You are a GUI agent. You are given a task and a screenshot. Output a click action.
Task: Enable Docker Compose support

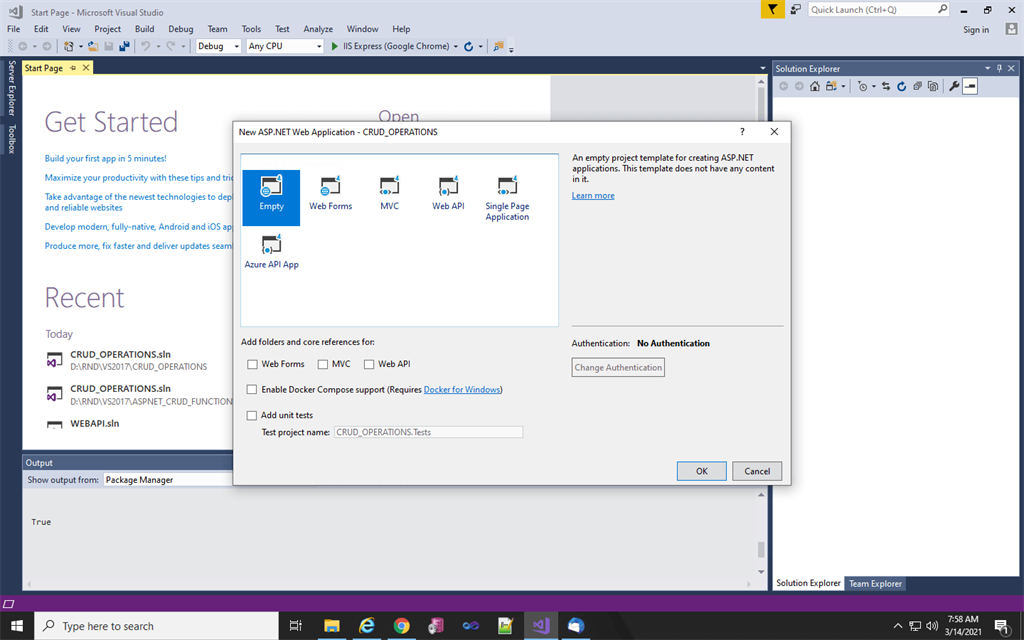click(251, 389)
